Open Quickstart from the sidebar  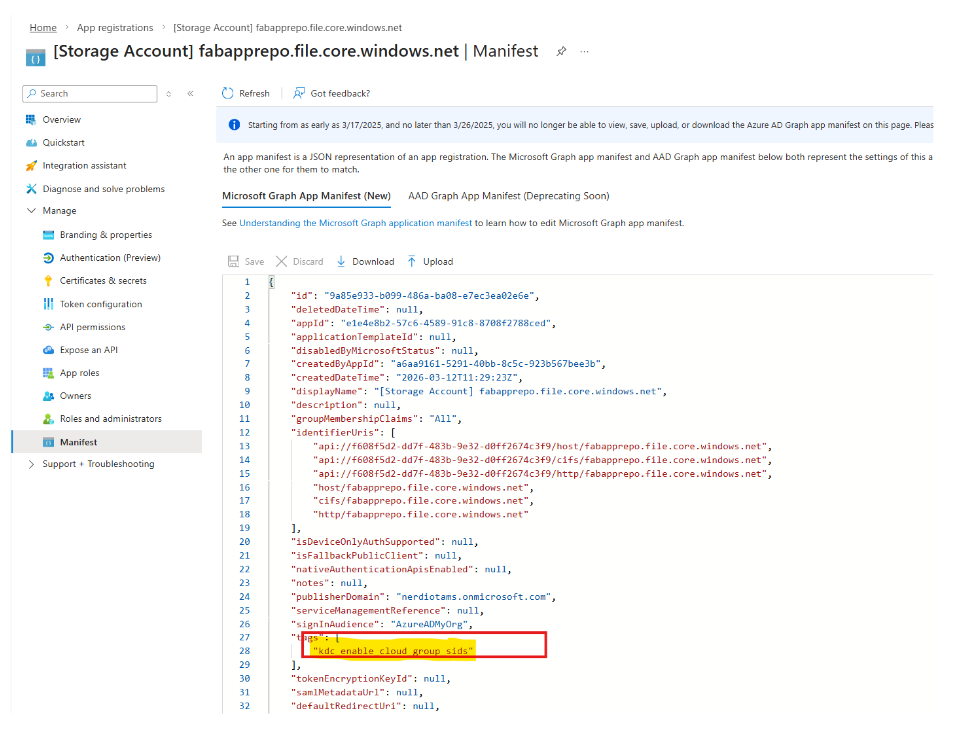pyautogui.click(x=64, y=143)
